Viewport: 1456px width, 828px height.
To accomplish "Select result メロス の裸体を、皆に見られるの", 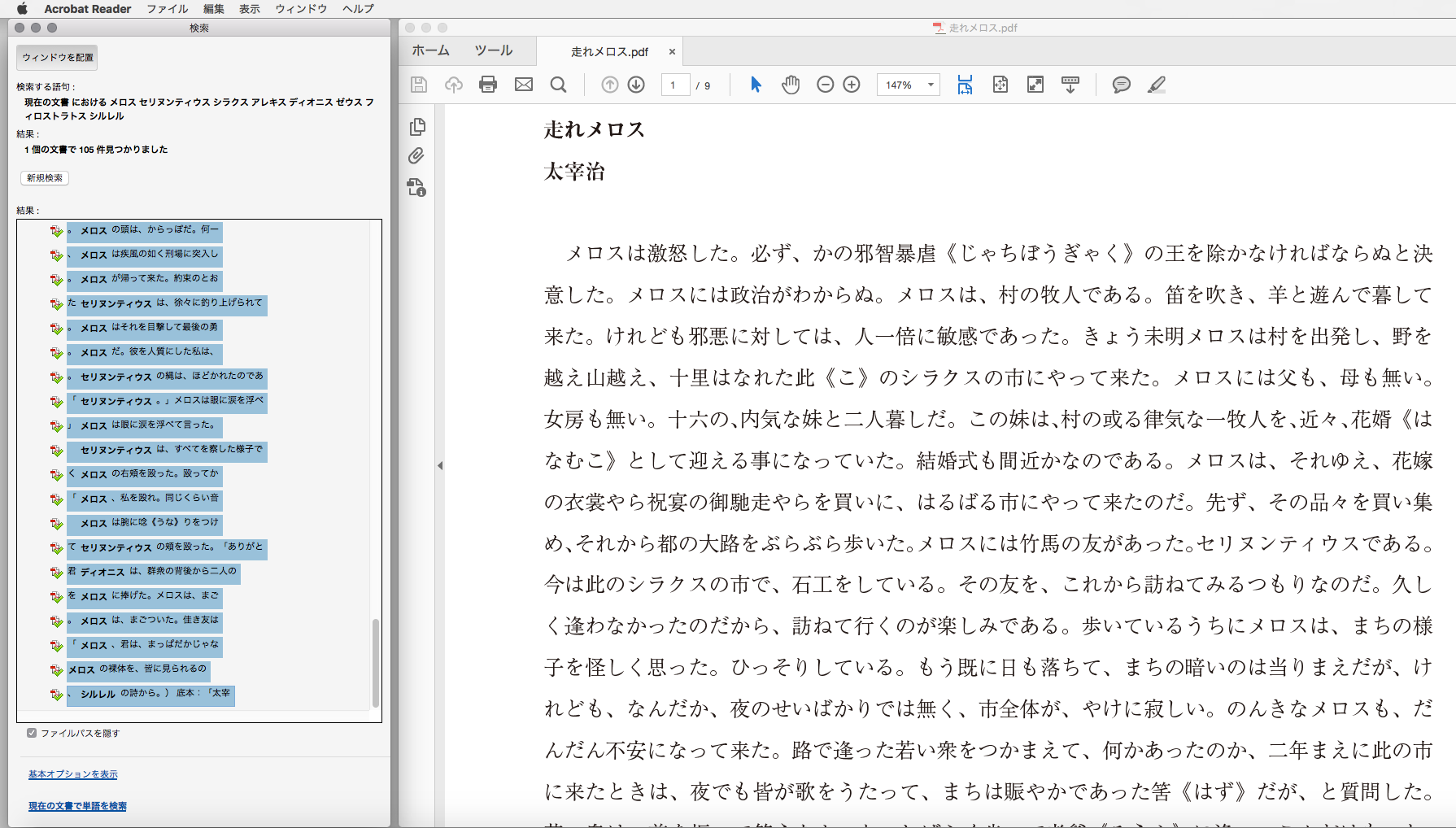I will [x=138, y=670].
